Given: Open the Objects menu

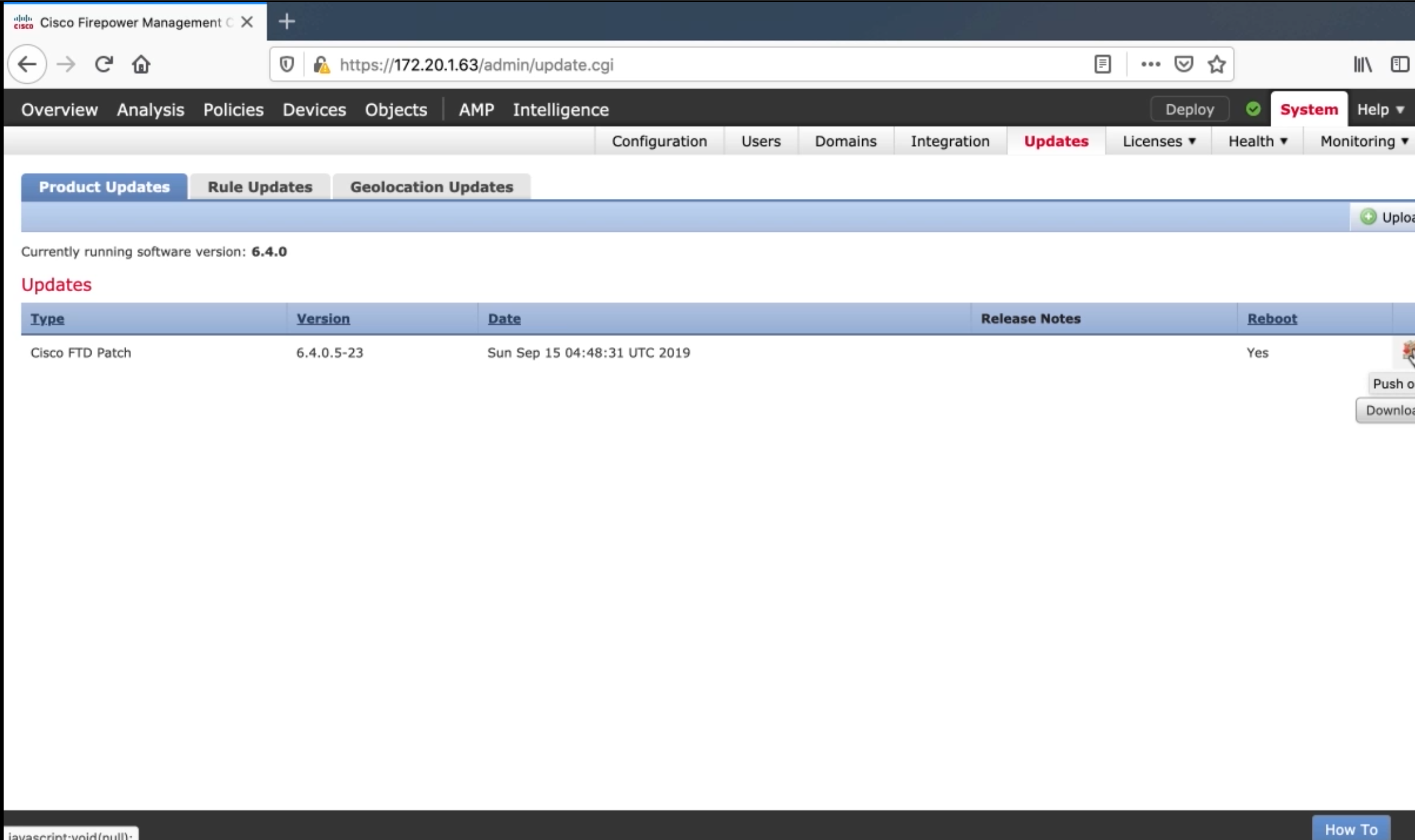Looking at the screenshot, I should pyautogui.click(x=396, y=110).
